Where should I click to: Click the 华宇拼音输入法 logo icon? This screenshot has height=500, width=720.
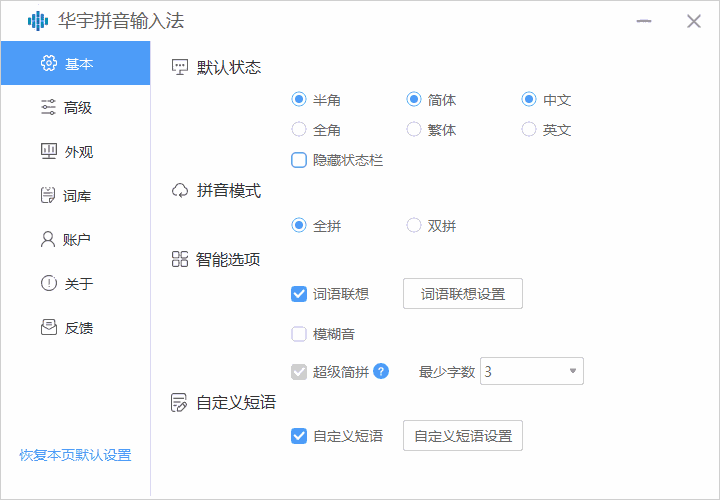click(x=38, y=21)
